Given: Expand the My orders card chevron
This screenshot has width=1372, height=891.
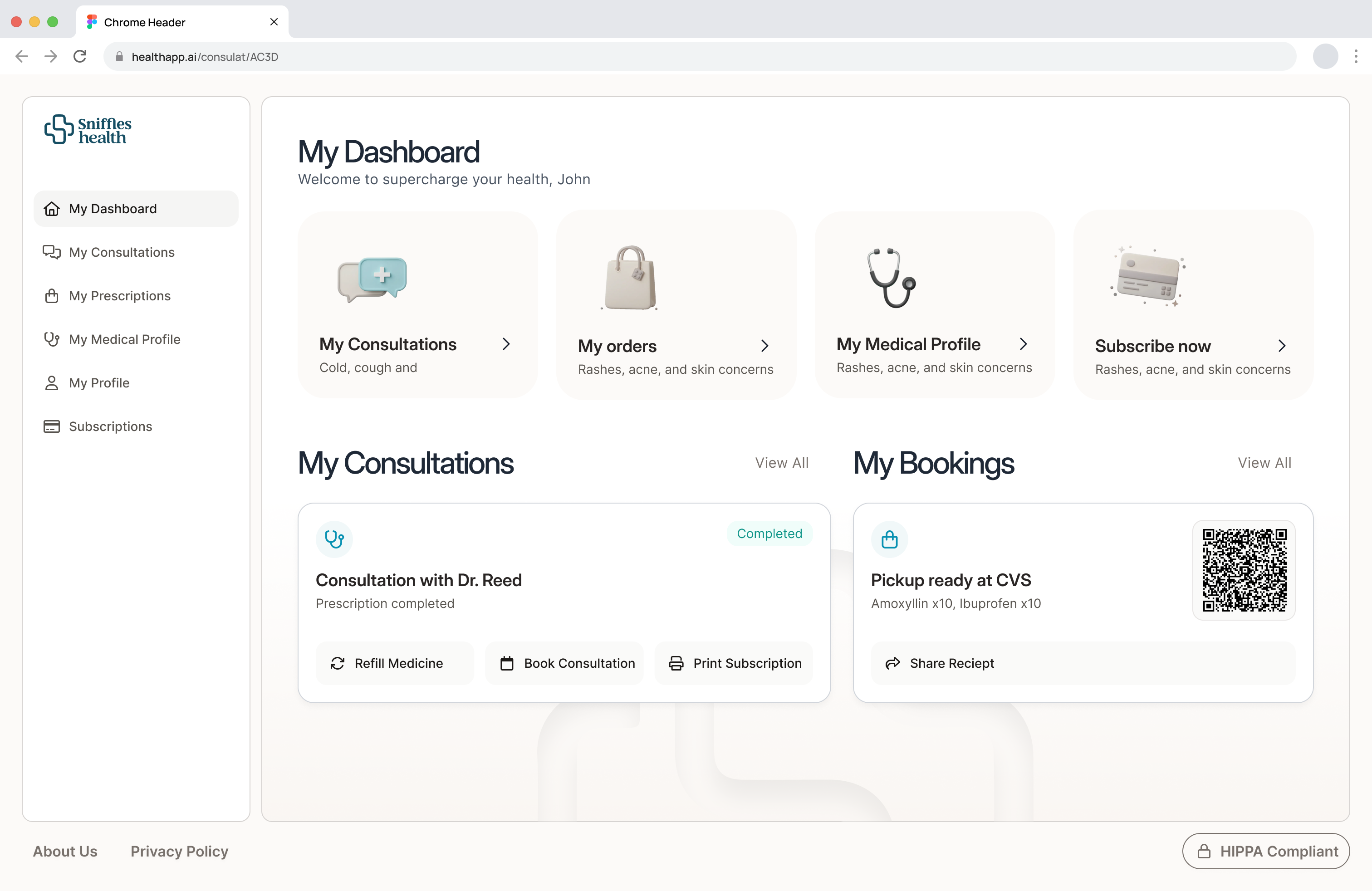Looking at the screenshot, I should (765, 346).
